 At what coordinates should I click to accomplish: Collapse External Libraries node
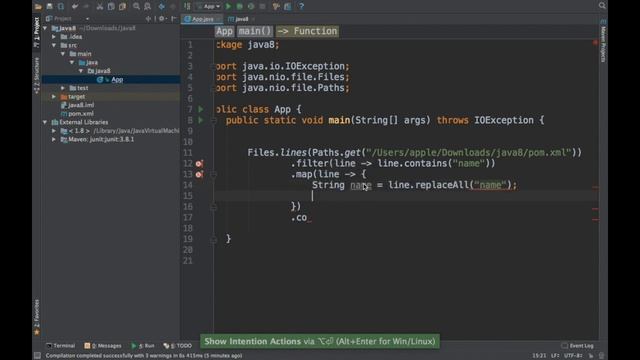click(45, 122)
